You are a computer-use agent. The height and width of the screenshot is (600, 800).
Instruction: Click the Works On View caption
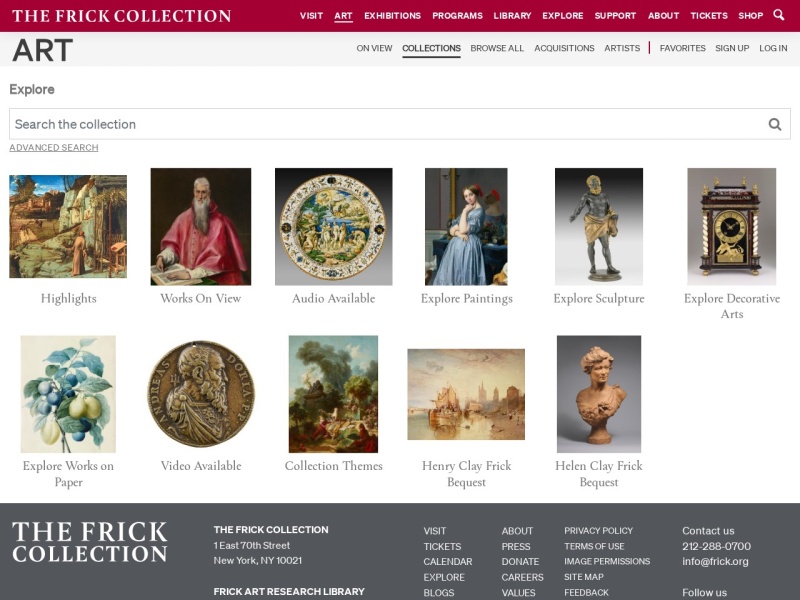tap(201, 298)
